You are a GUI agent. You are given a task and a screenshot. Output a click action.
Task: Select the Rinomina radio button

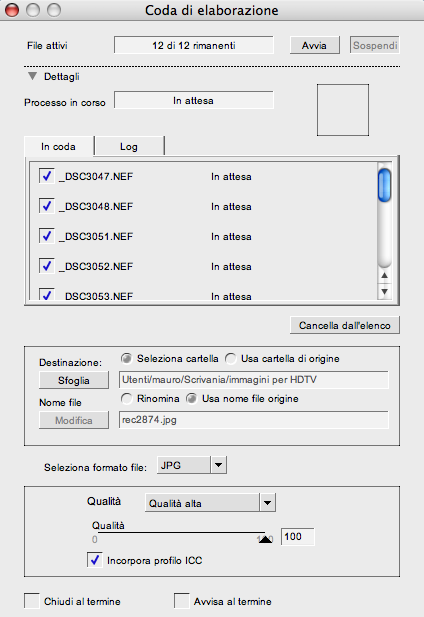(x=127, y=399)
